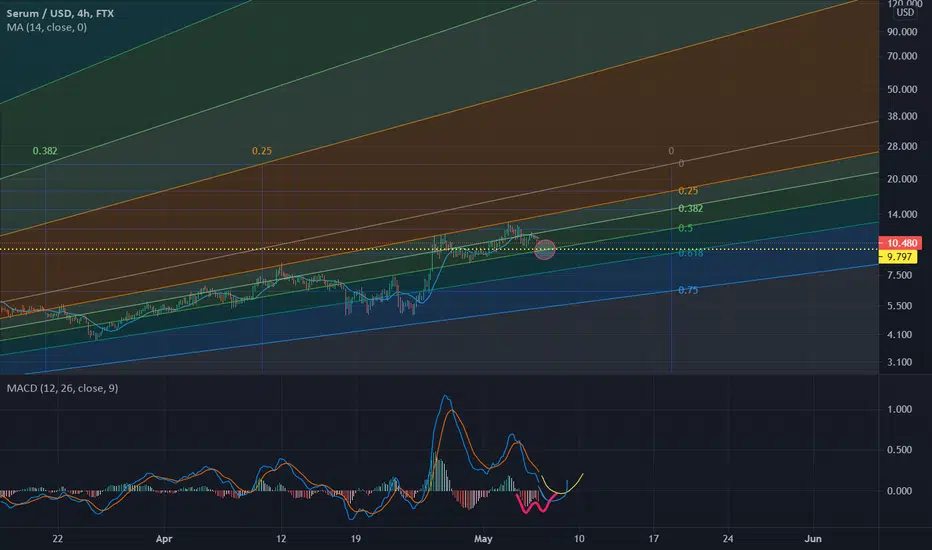Viewport: 932px width, 550px height.
Task: Click the Apr label on the time axis
Action: (164, 539)
